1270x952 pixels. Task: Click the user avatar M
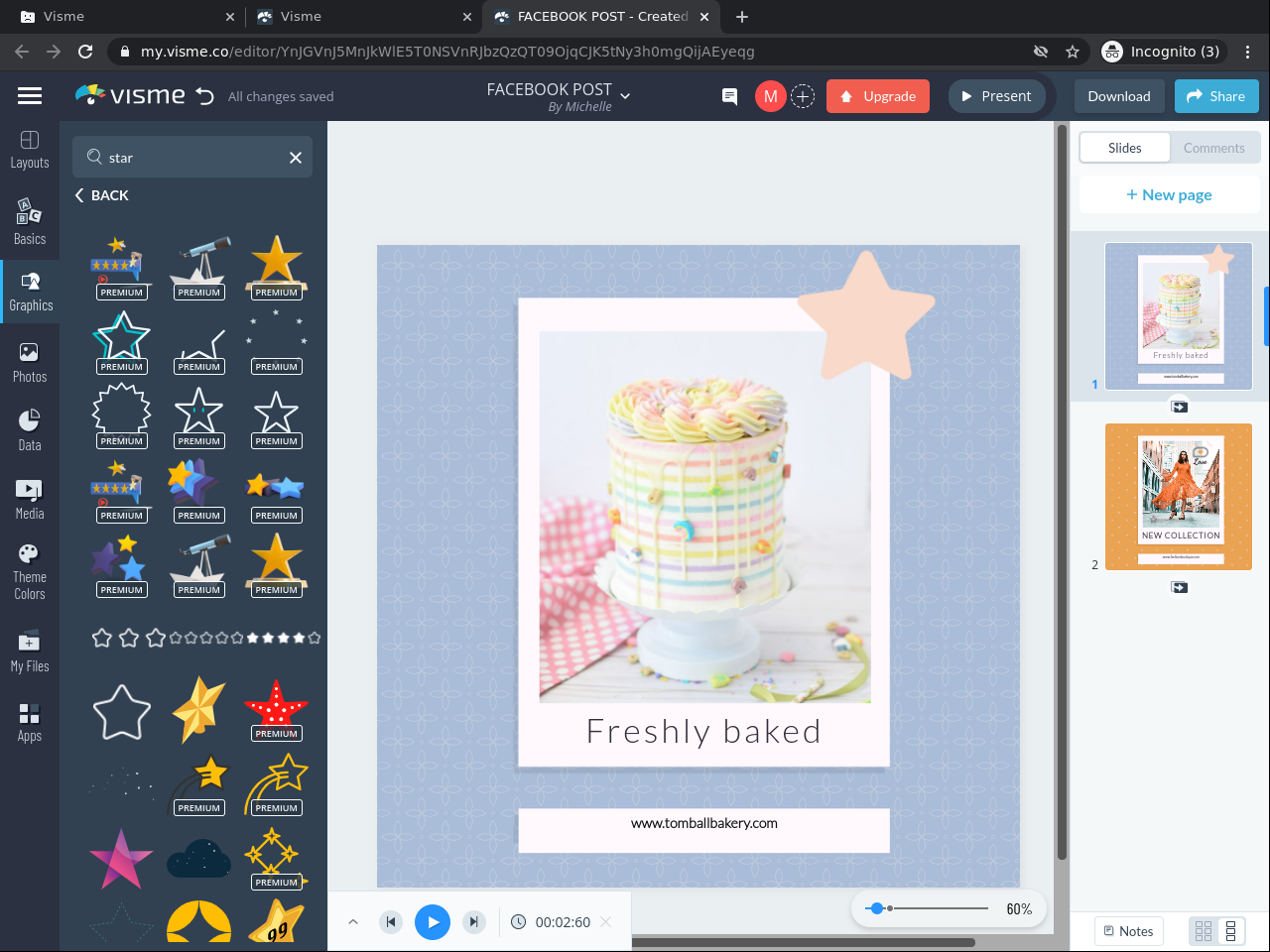click(x=771, y=96)
